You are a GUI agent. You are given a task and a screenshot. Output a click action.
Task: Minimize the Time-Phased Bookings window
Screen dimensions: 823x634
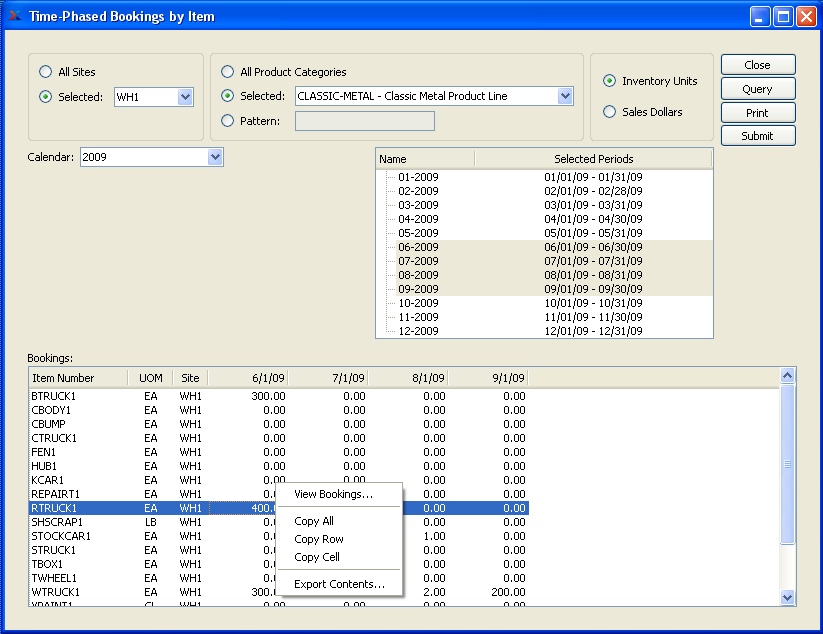(761, 16)
